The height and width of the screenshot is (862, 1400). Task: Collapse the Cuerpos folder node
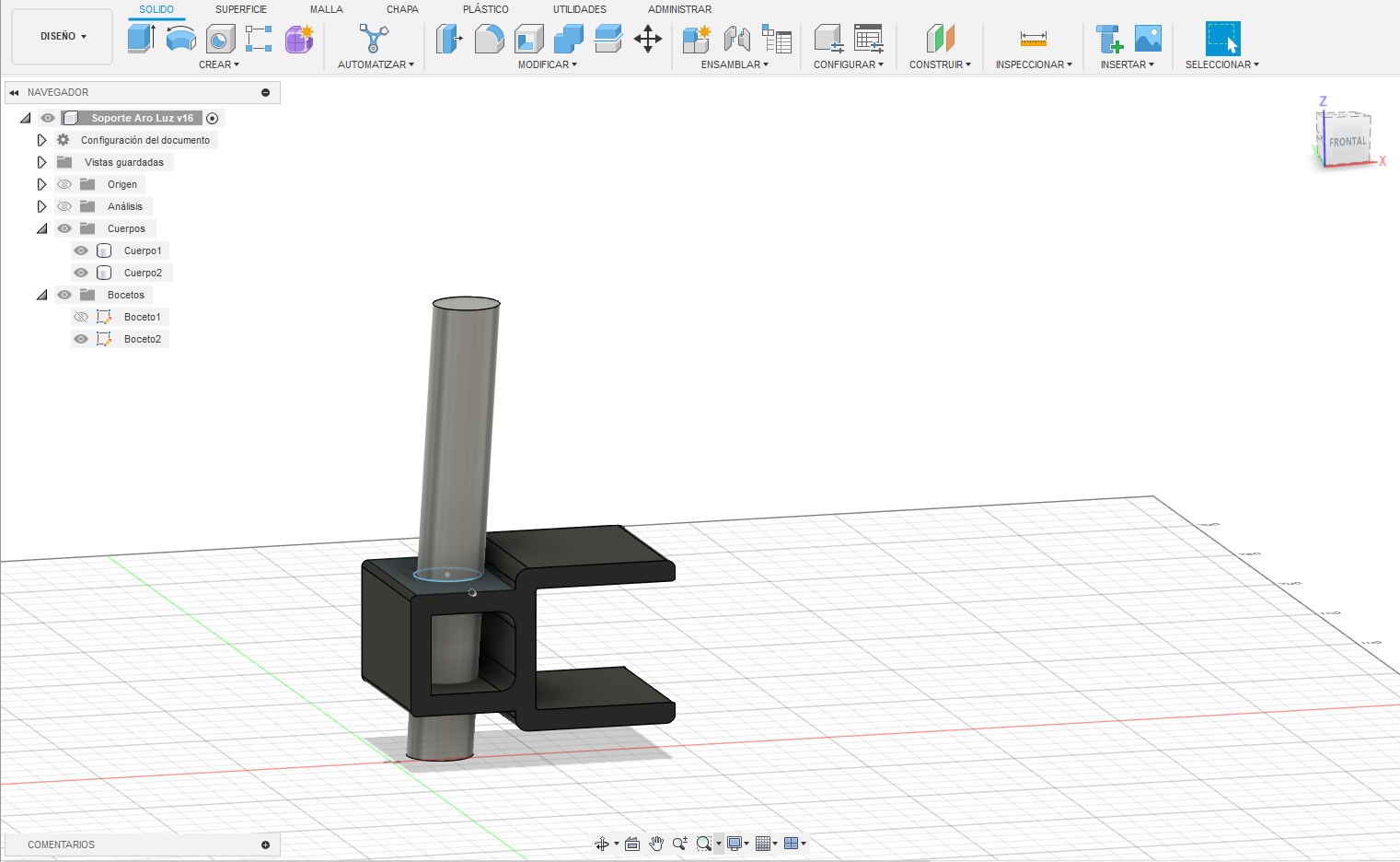pos(42,228)
